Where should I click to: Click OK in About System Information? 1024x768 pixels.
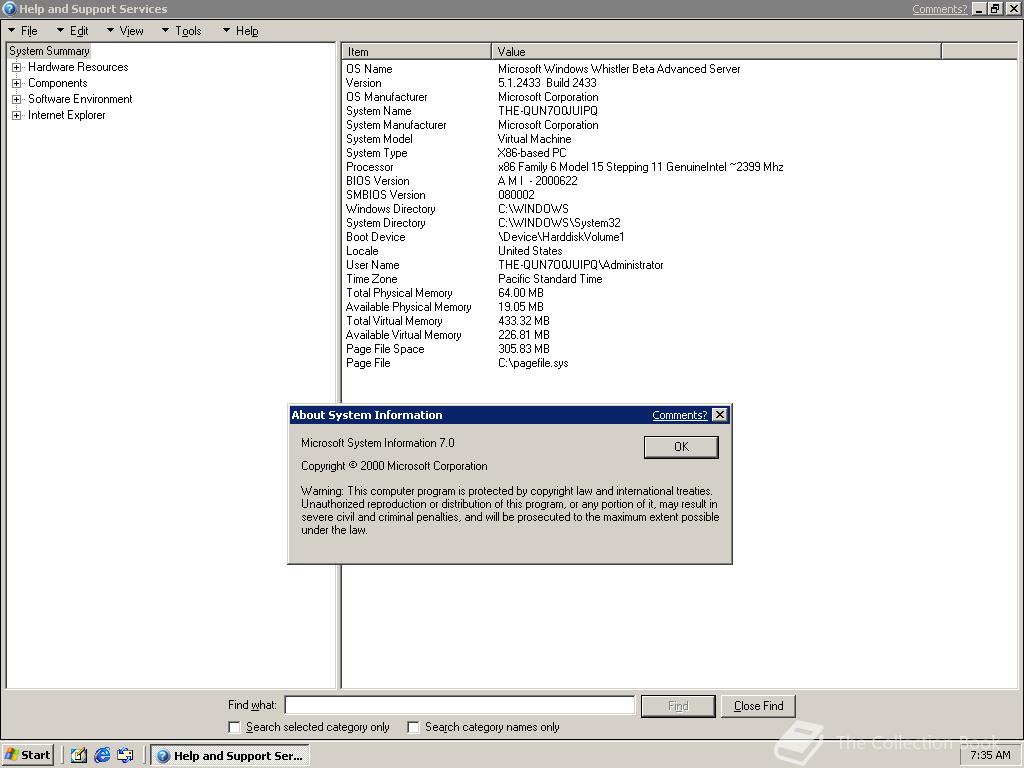(x=681, y=447)
